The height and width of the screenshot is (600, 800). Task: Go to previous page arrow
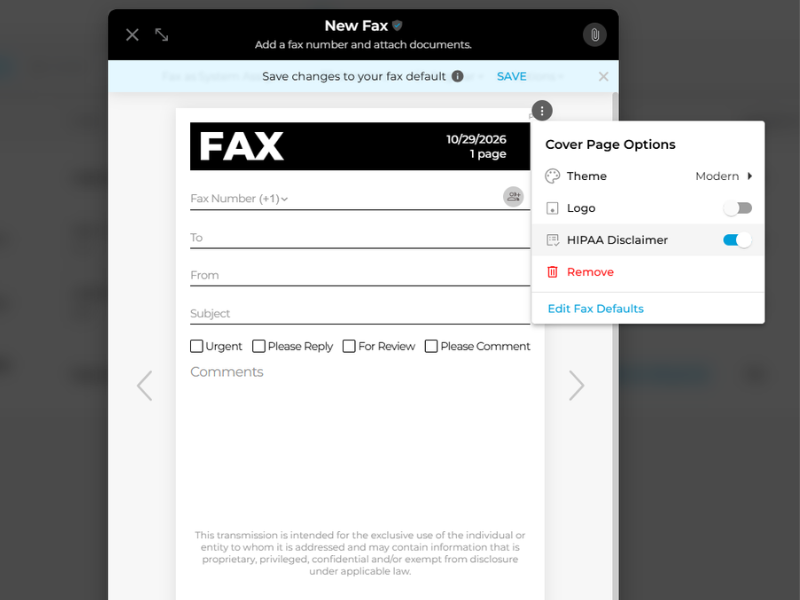pos(144,385)
